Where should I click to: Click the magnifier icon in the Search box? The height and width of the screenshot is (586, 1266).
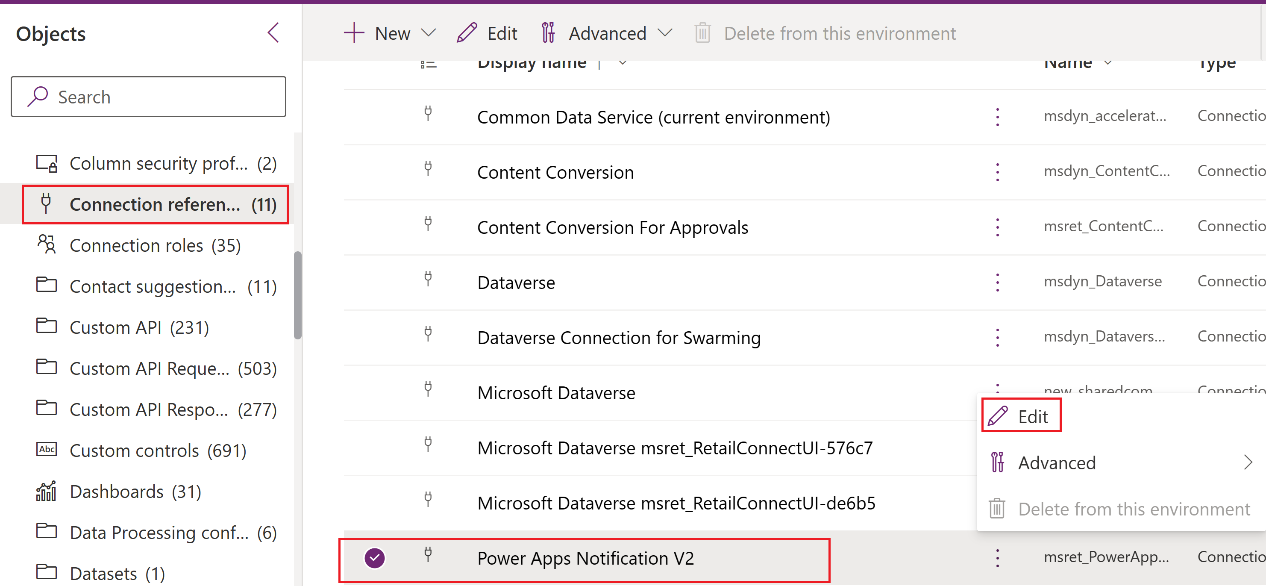(38, 97)
